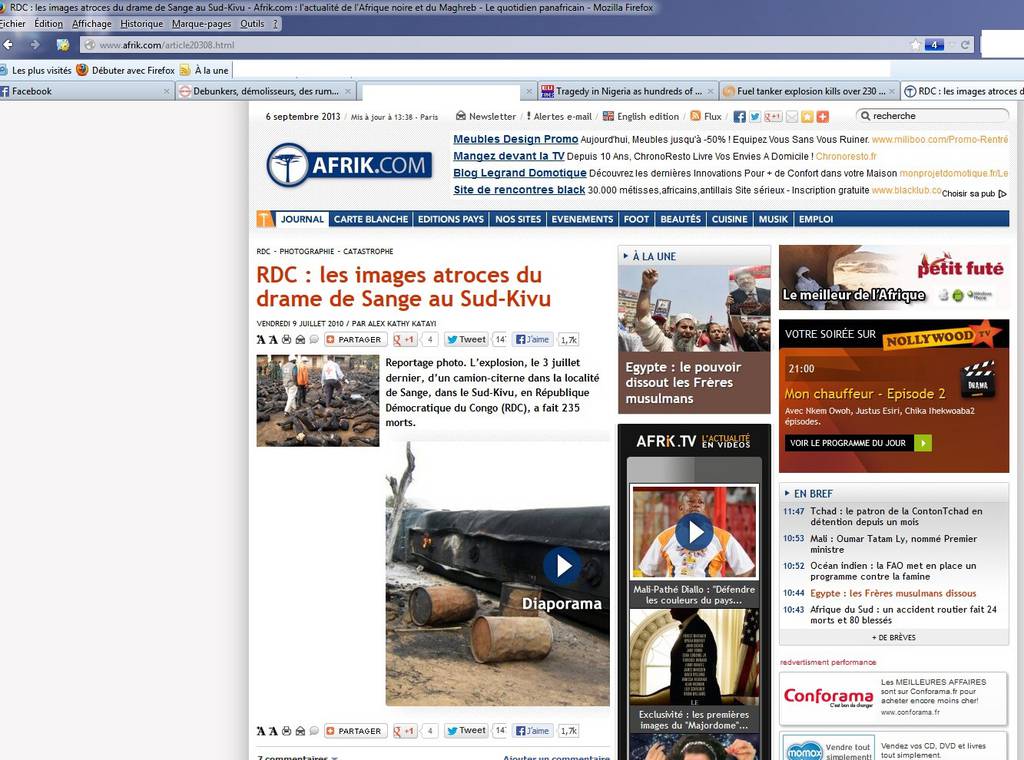1024x760 pixels.
Task: Switch to the Facebook tab
Action: (x=87, y=91)
